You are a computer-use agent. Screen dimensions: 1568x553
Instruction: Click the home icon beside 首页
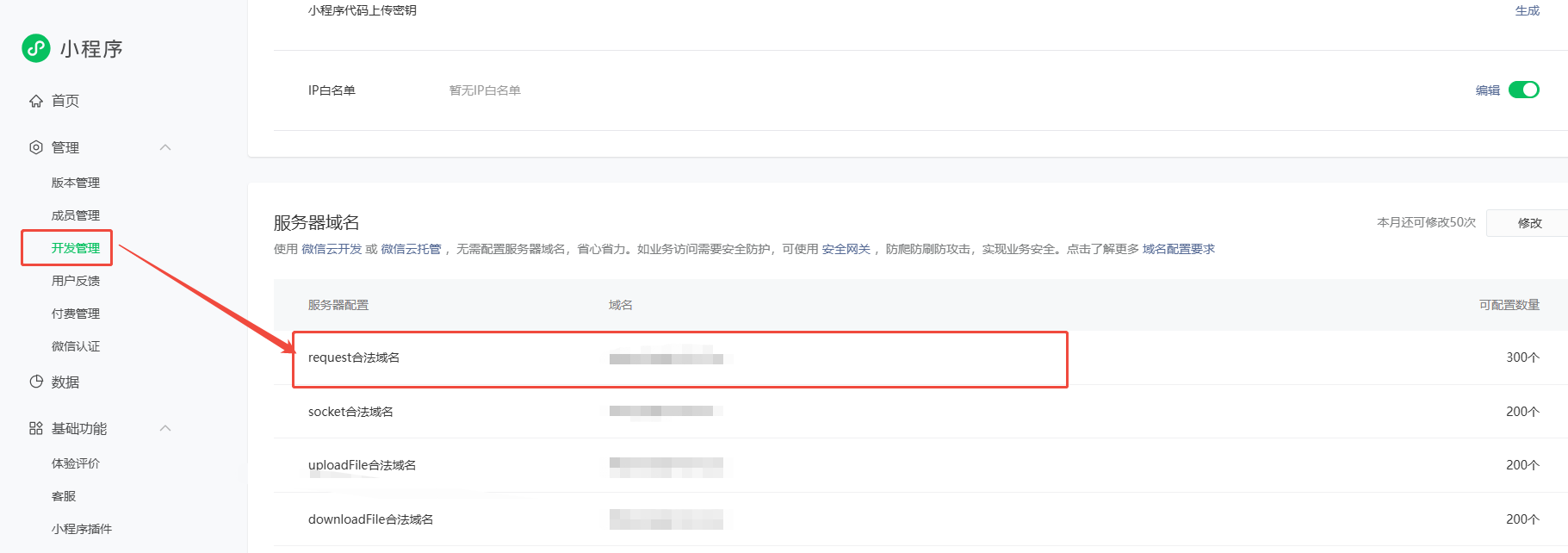[36, 101]
